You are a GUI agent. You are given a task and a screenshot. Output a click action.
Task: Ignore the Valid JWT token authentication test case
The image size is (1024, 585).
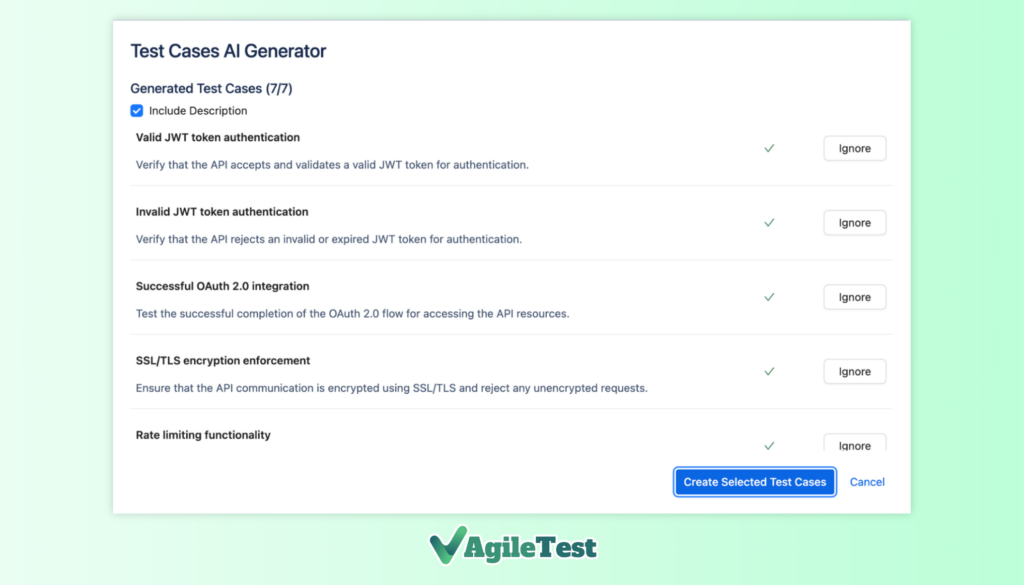(854, 148)
